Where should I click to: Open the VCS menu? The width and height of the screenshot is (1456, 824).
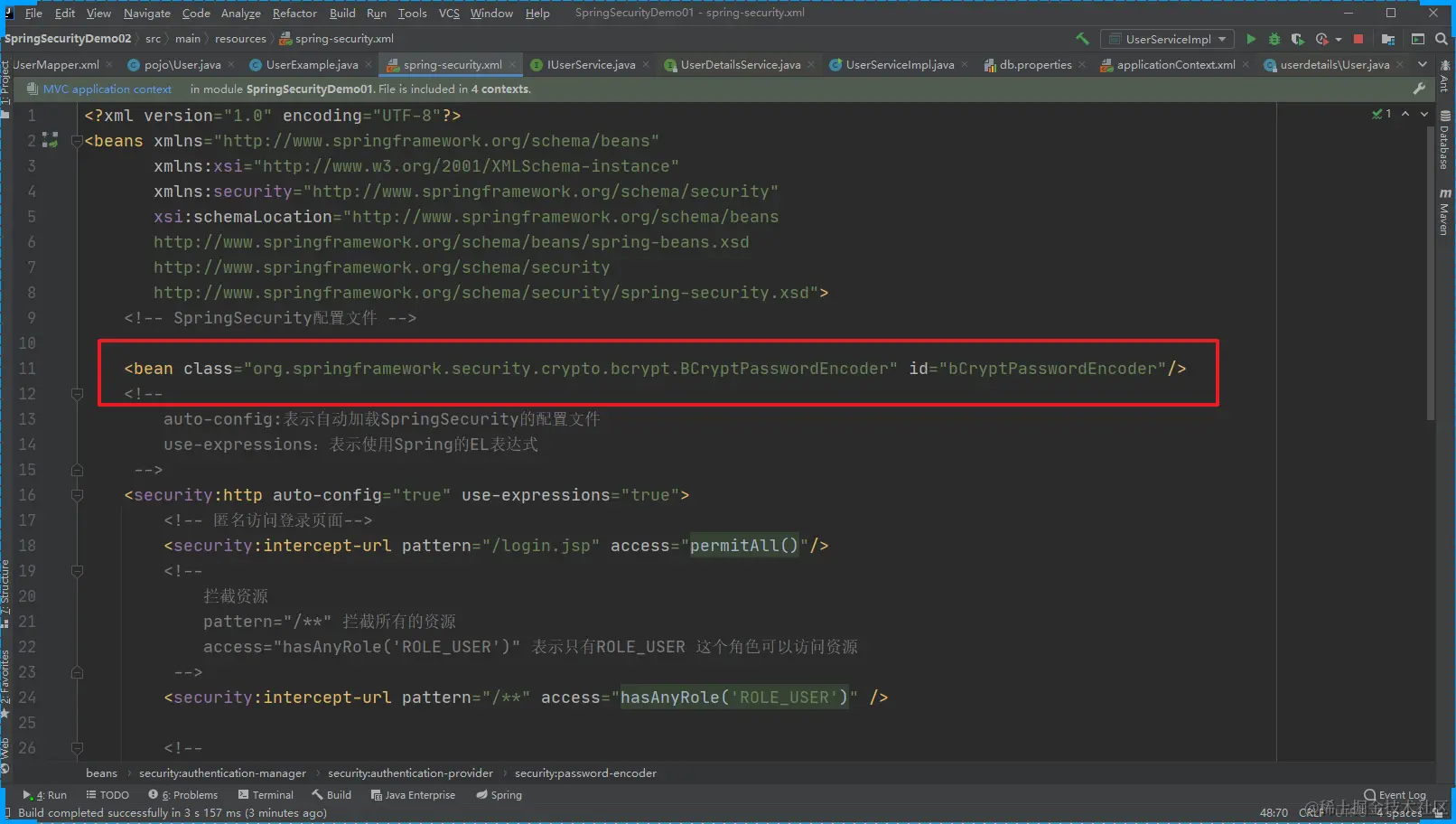click(x=449, y=13)
